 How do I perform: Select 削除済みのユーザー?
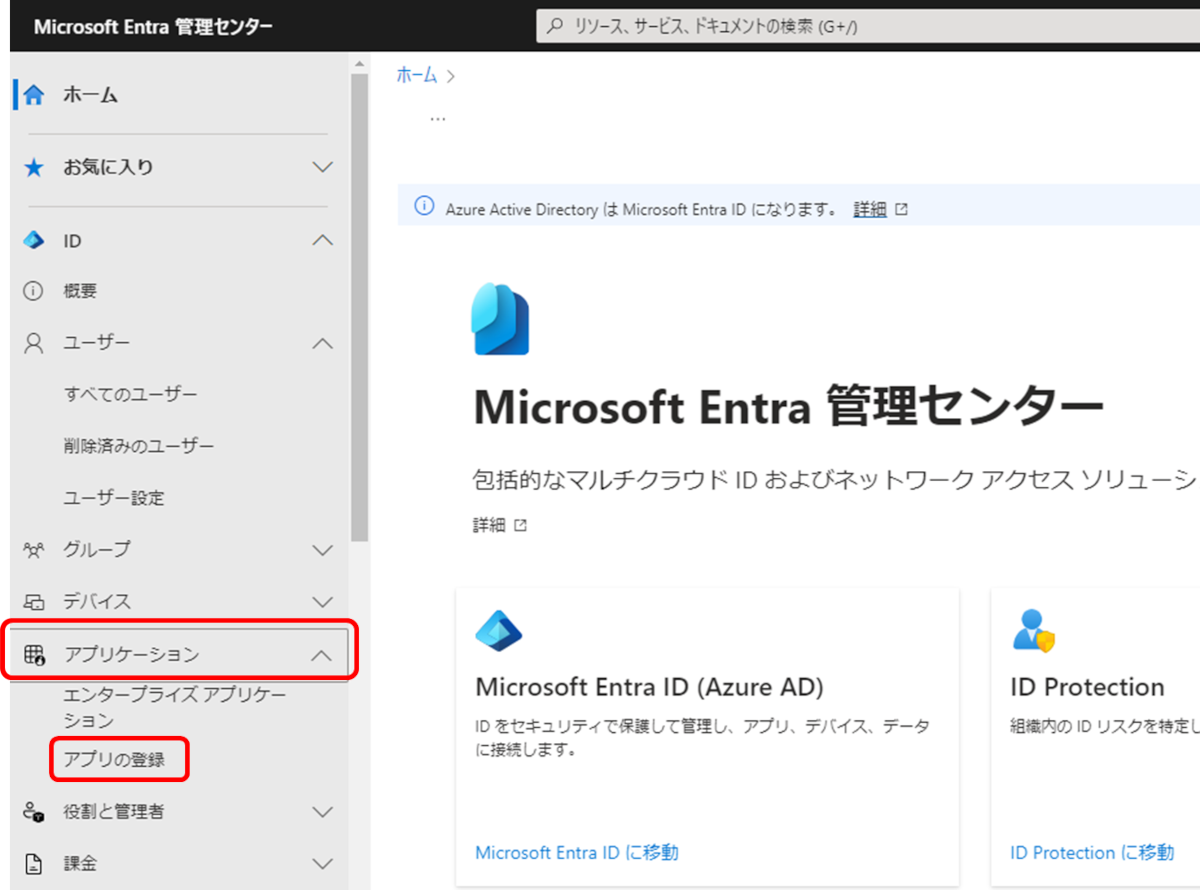tap(139, 445)
